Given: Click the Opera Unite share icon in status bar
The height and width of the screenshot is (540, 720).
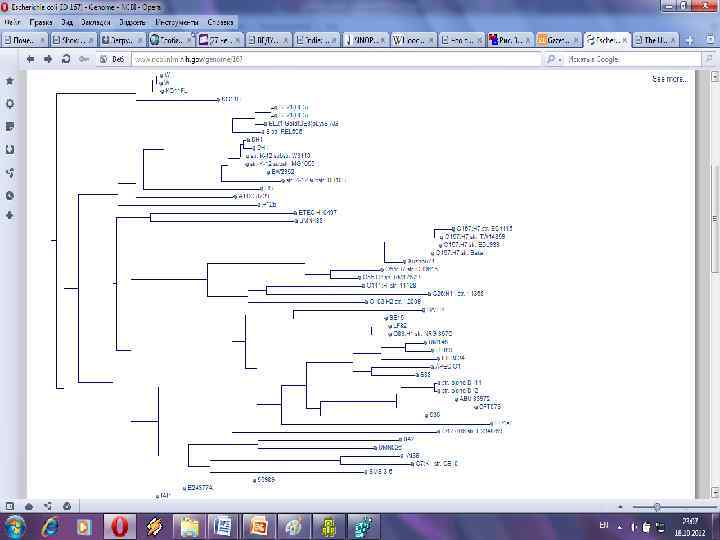Looking at the screenshot, I should (48, 506).
